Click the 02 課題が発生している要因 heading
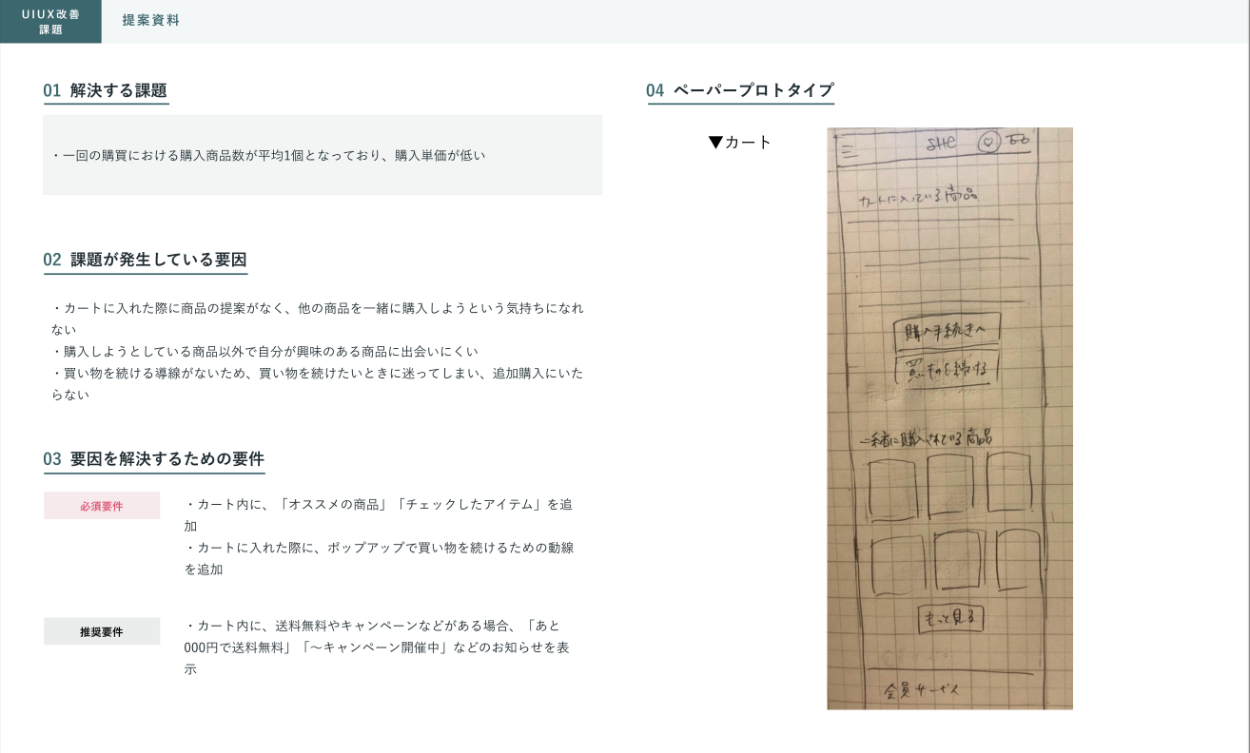This screenshot has height=753, width=1250. pyautogui.click(x=145, y=260)
